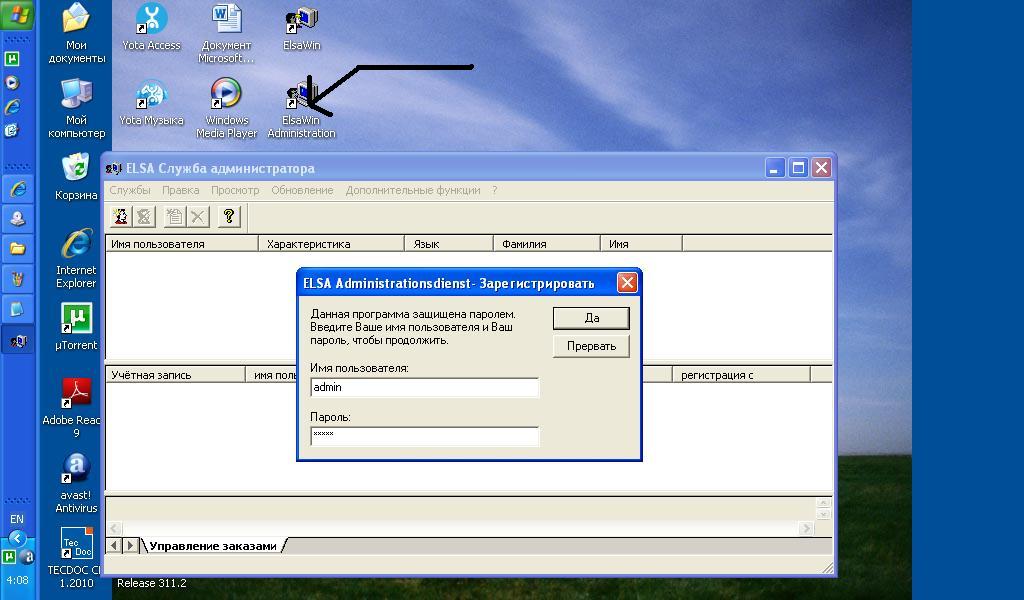1024x600 pixels.
Task: Open the Корзина recycle bin icon
Action: tap(76, 168)
